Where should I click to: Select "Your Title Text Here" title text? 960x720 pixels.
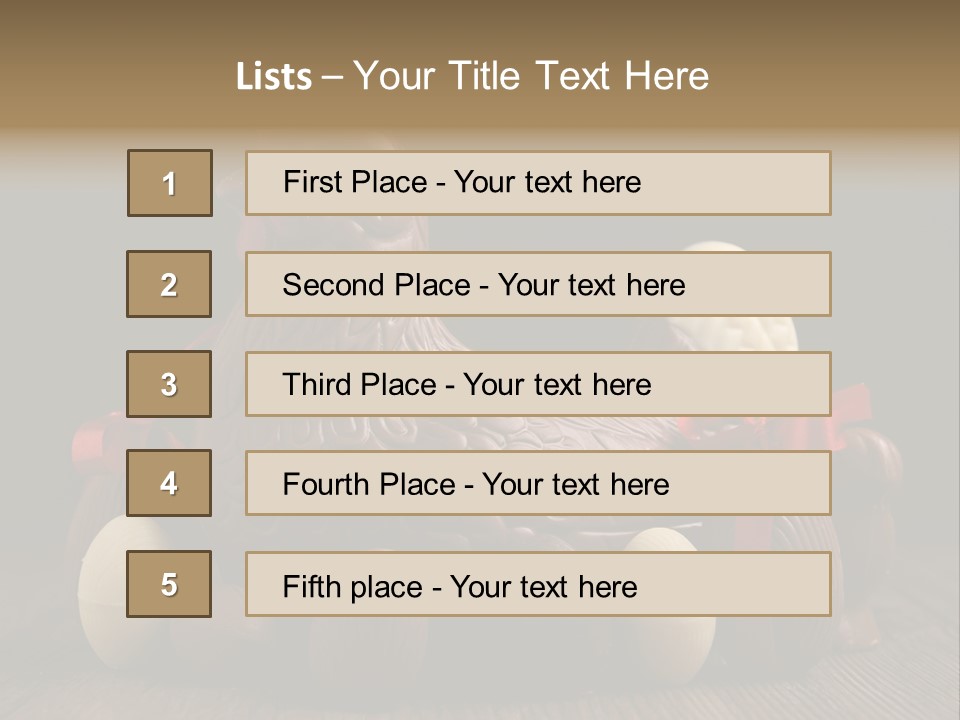[x=531, y=76]
